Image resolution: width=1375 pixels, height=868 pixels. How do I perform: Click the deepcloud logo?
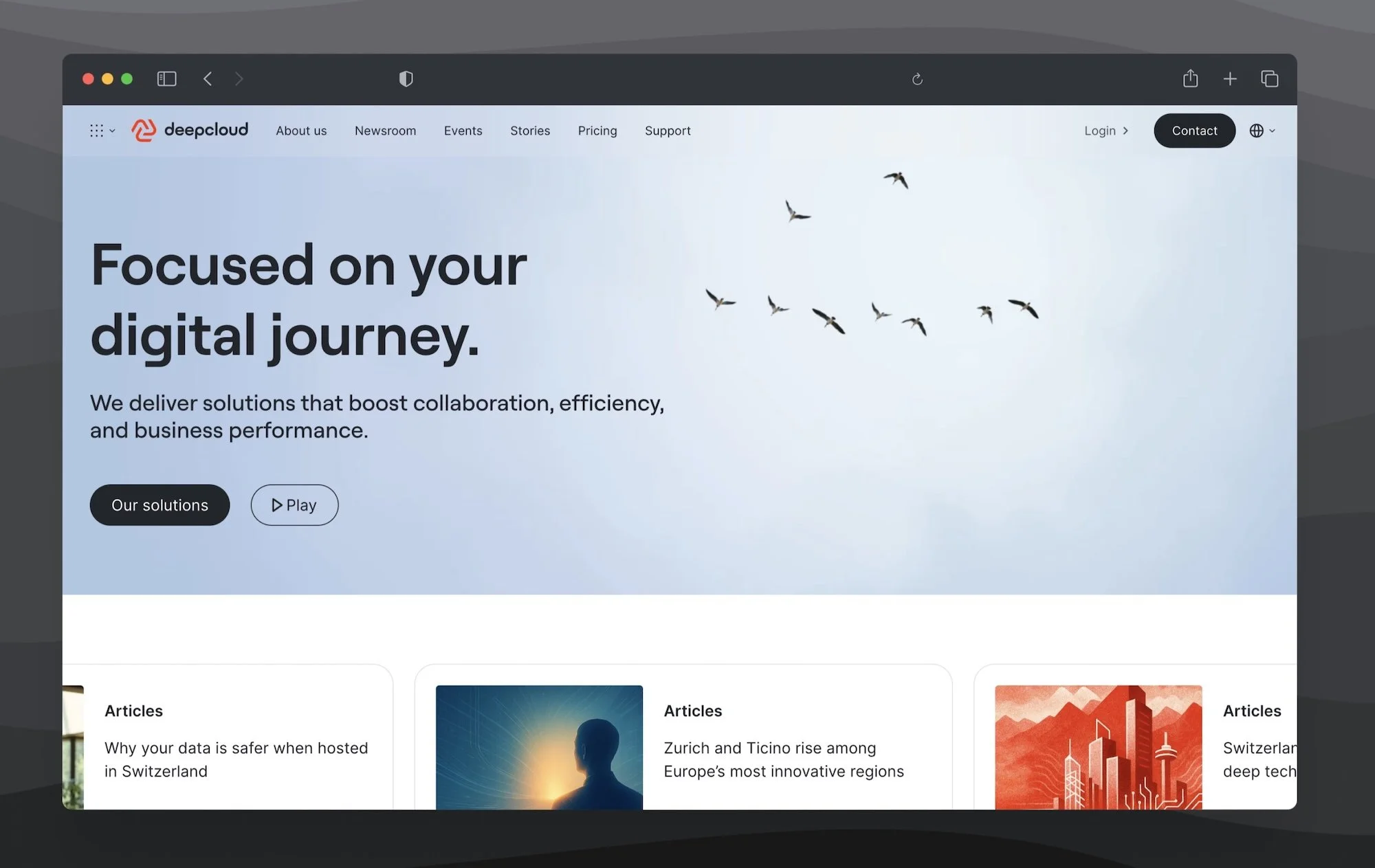tap(190, 130)
